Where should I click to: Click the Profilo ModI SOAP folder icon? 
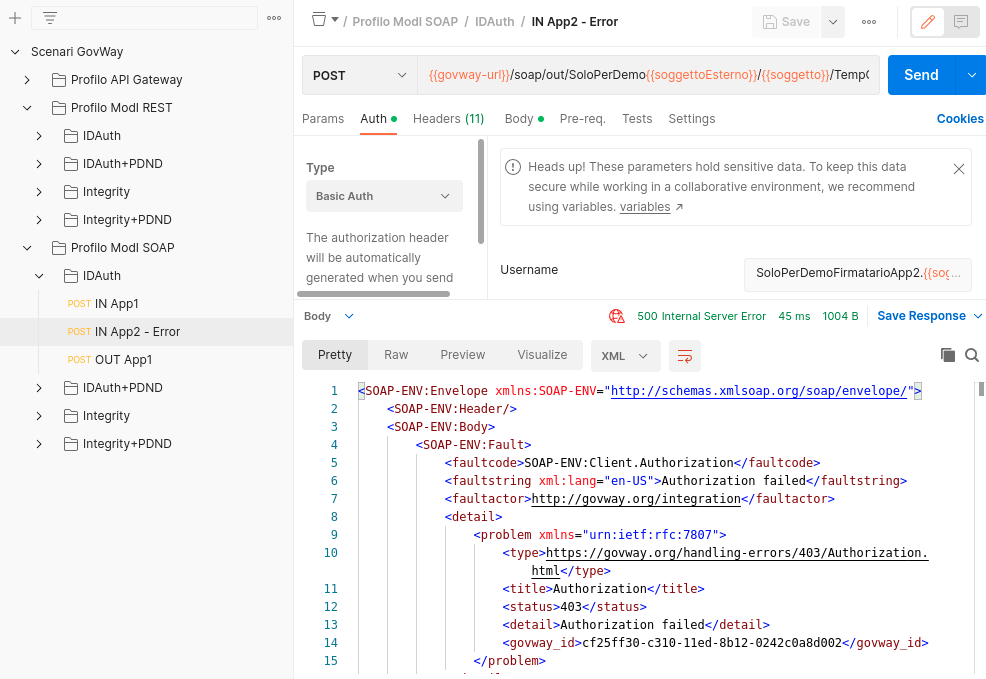click(59, 248)
